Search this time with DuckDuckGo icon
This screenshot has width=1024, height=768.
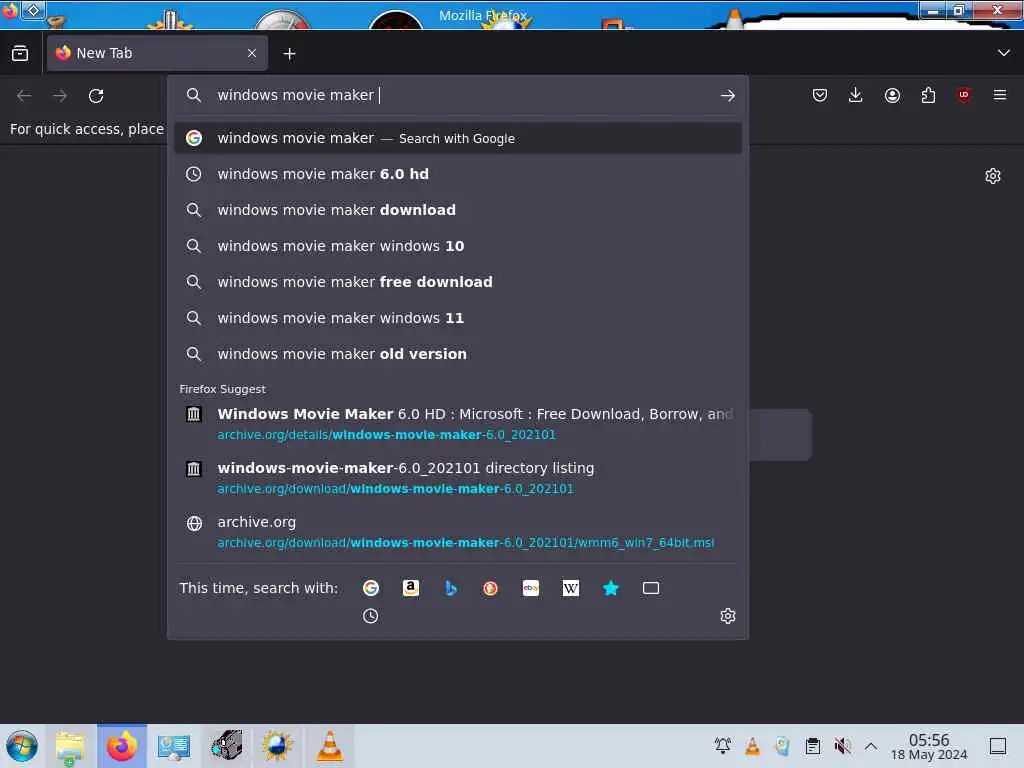[490, 588]
